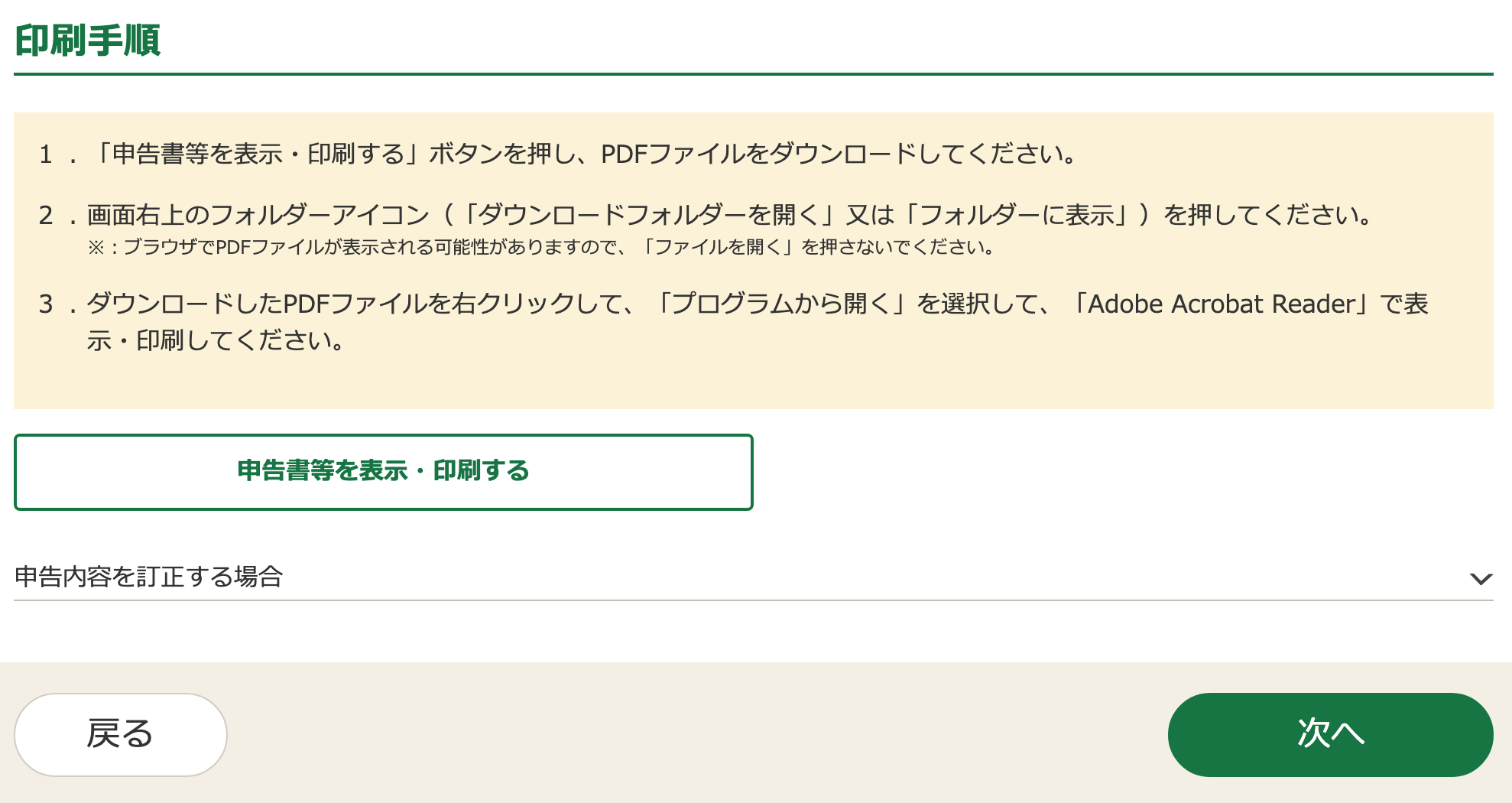
Task: Expand the chevron beside 申告内容を訂正する場合
Action: tap(1481, 578)
